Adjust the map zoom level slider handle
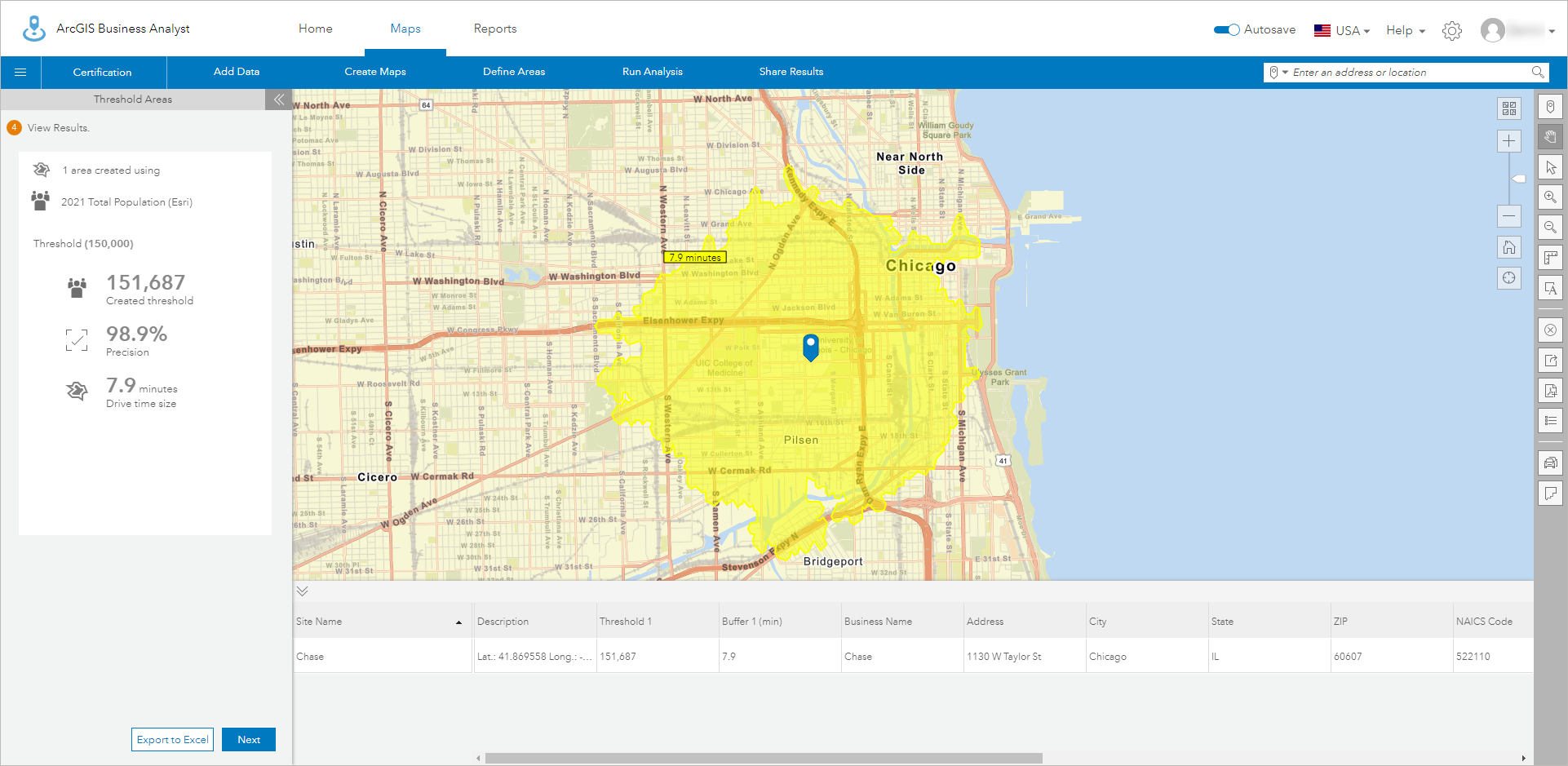Screen dimensions: 1568x766 click(1518, 179)
